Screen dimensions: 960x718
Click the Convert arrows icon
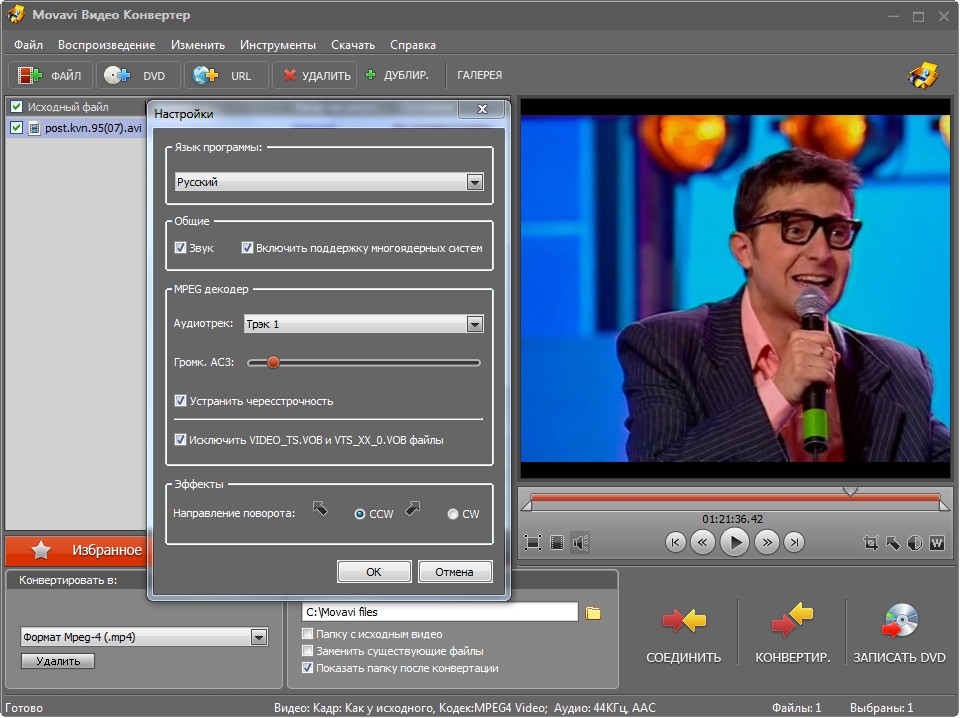coord(792,622)
